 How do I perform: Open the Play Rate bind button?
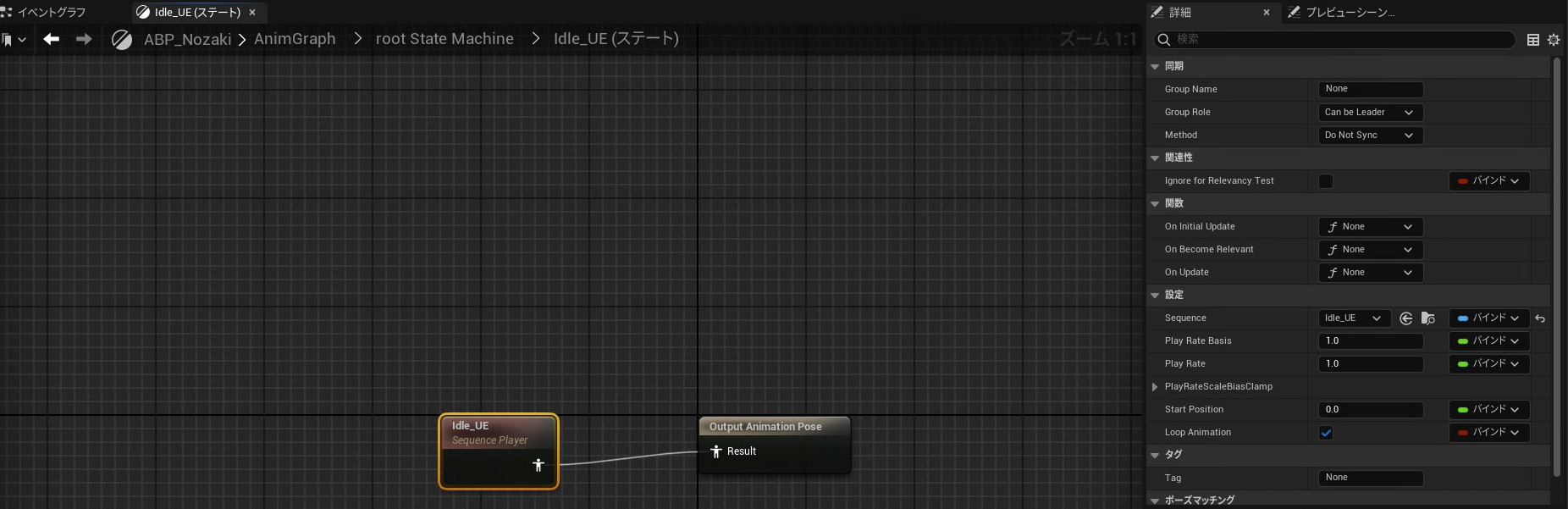pos(1488,364)
